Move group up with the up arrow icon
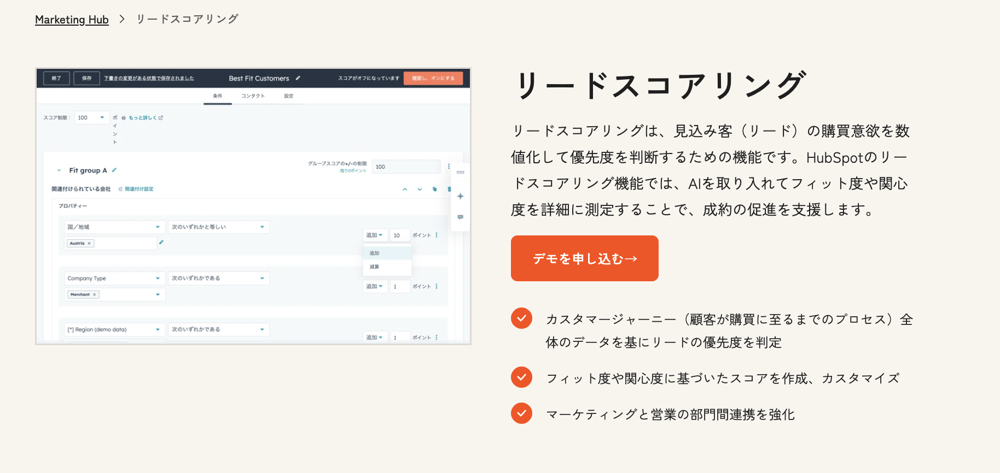This screenshot has height=473, width=1000. (x=404, y=189)
